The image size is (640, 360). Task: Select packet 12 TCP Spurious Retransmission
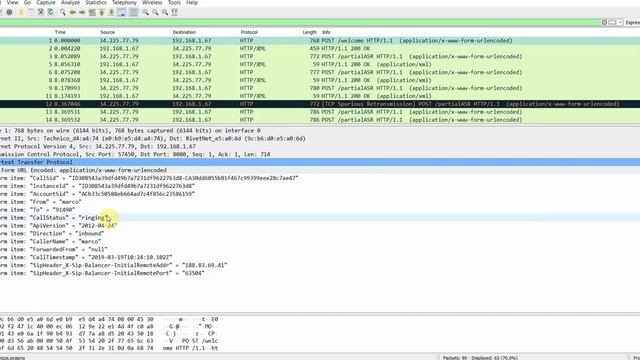pos(320,104)
